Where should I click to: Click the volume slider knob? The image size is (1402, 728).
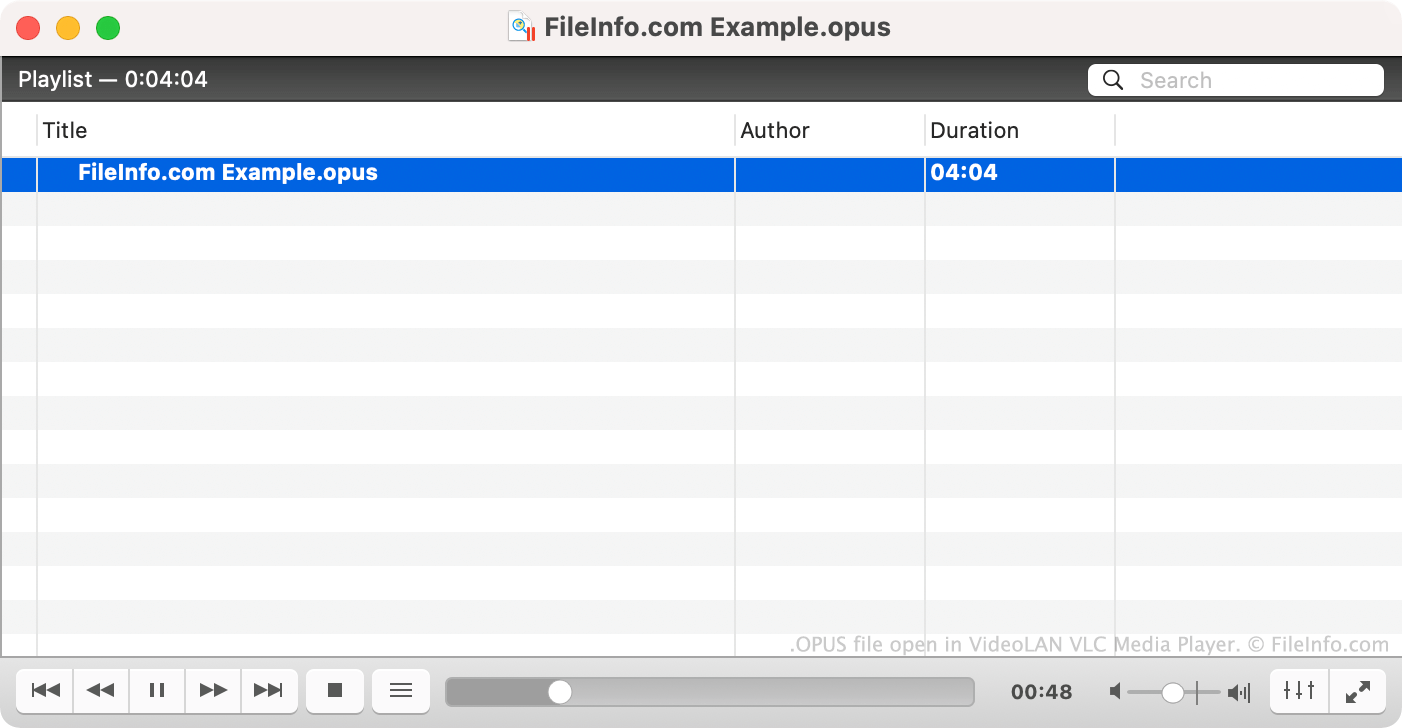pyautogui.click(x=1173, y=692)
